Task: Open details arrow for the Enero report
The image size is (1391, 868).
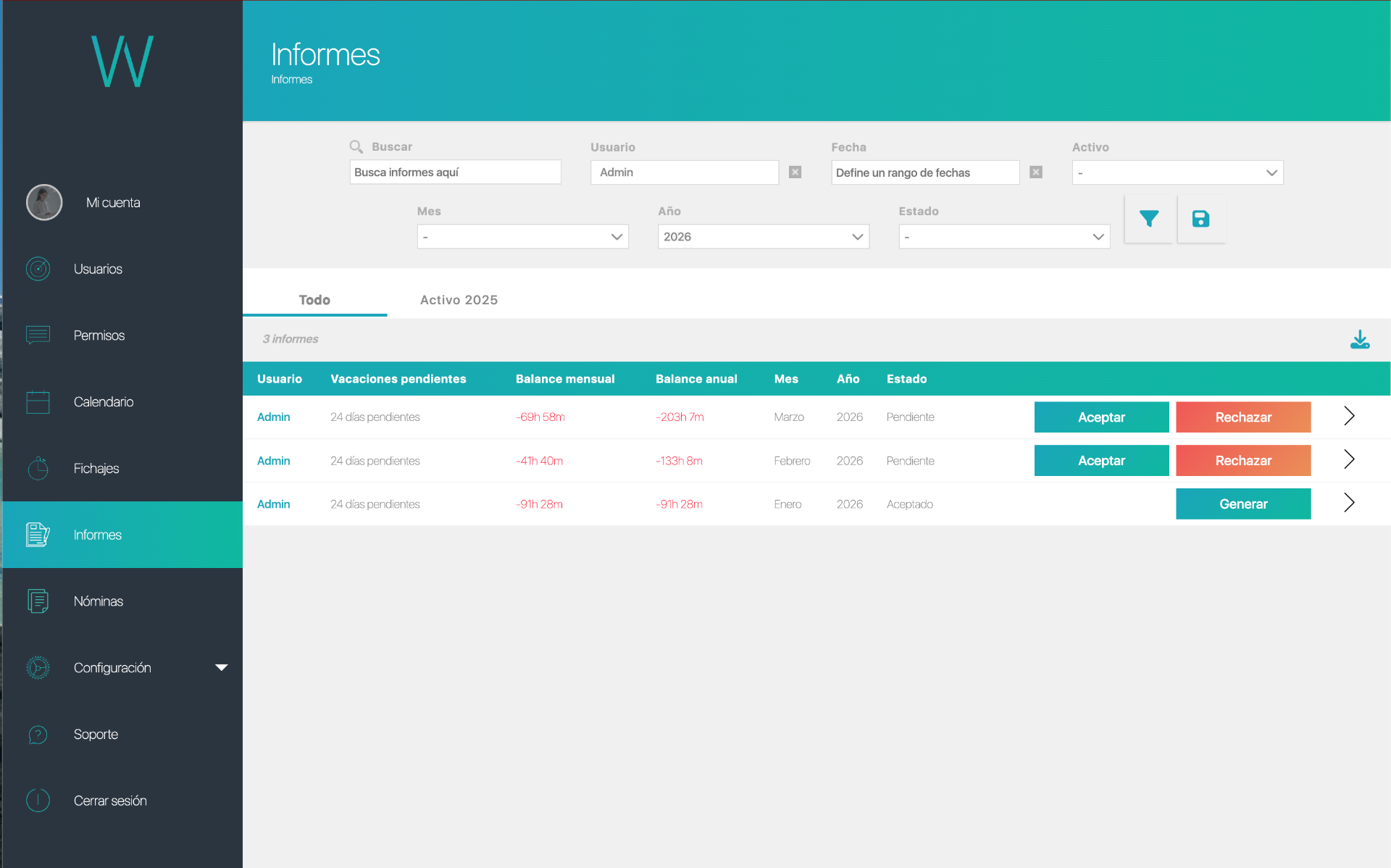Action: [1349, 503]
